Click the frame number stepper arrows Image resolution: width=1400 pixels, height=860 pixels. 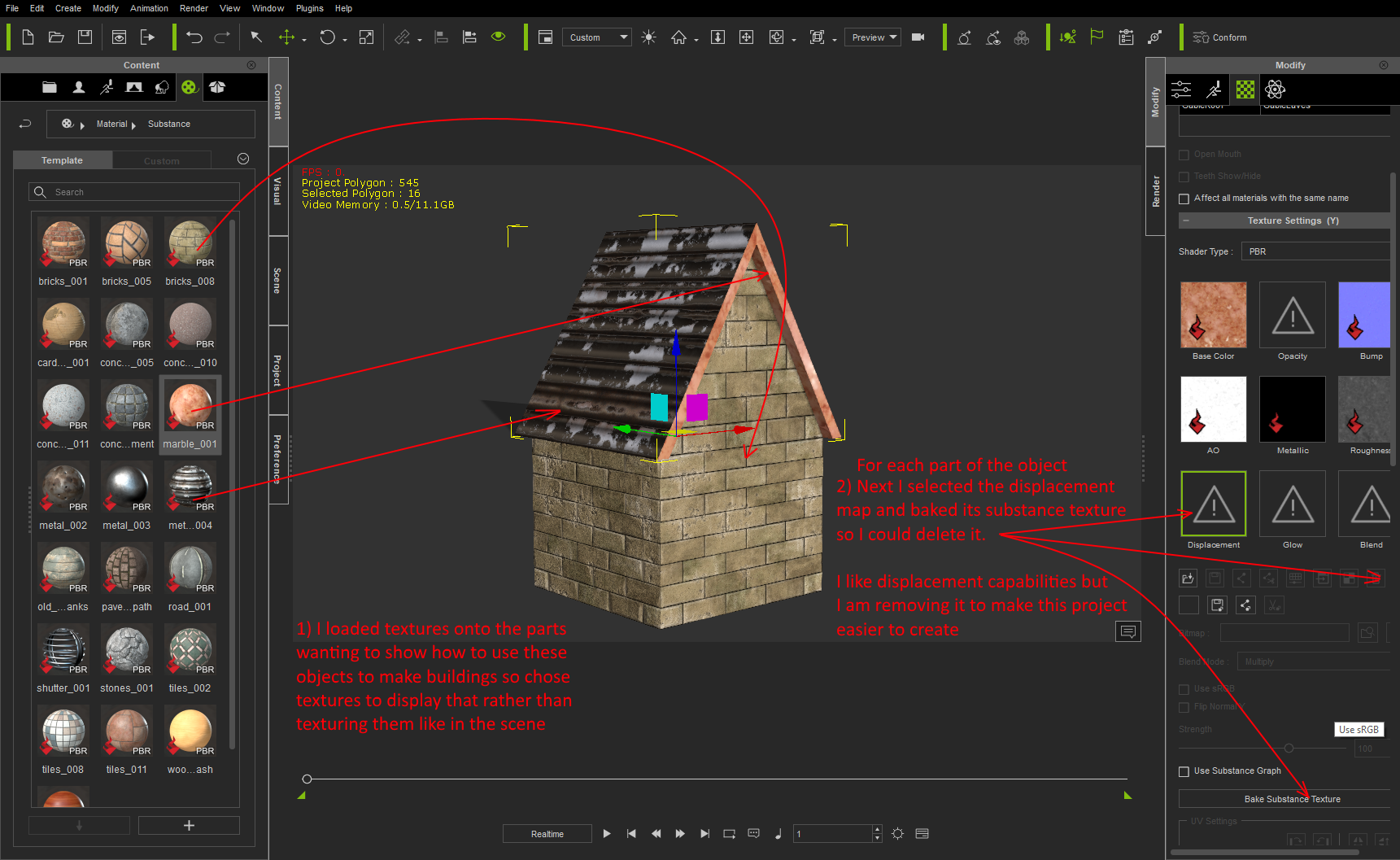tap(877, 833)
